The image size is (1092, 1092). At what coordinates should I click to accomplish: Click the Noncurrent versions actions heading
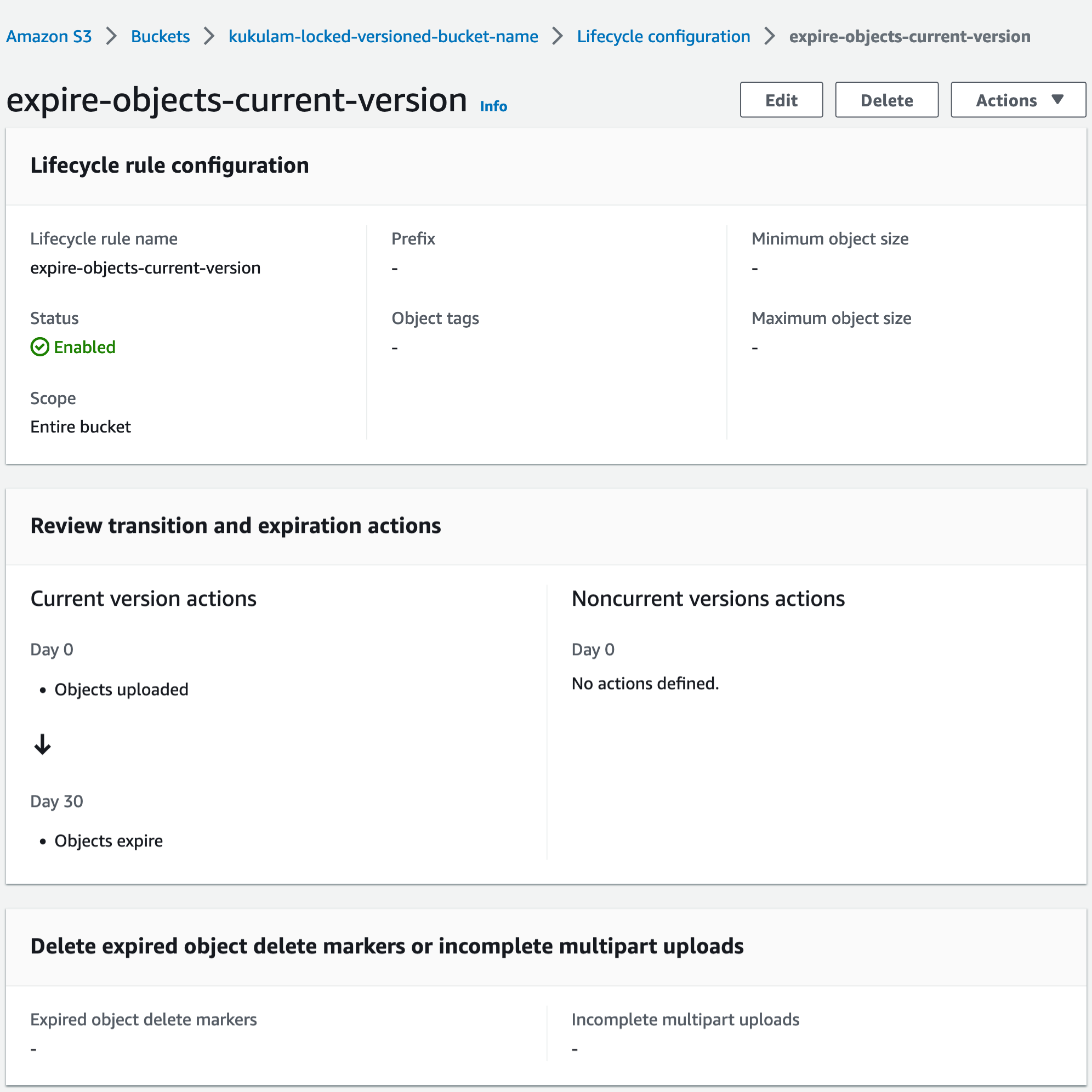(708, 598)
